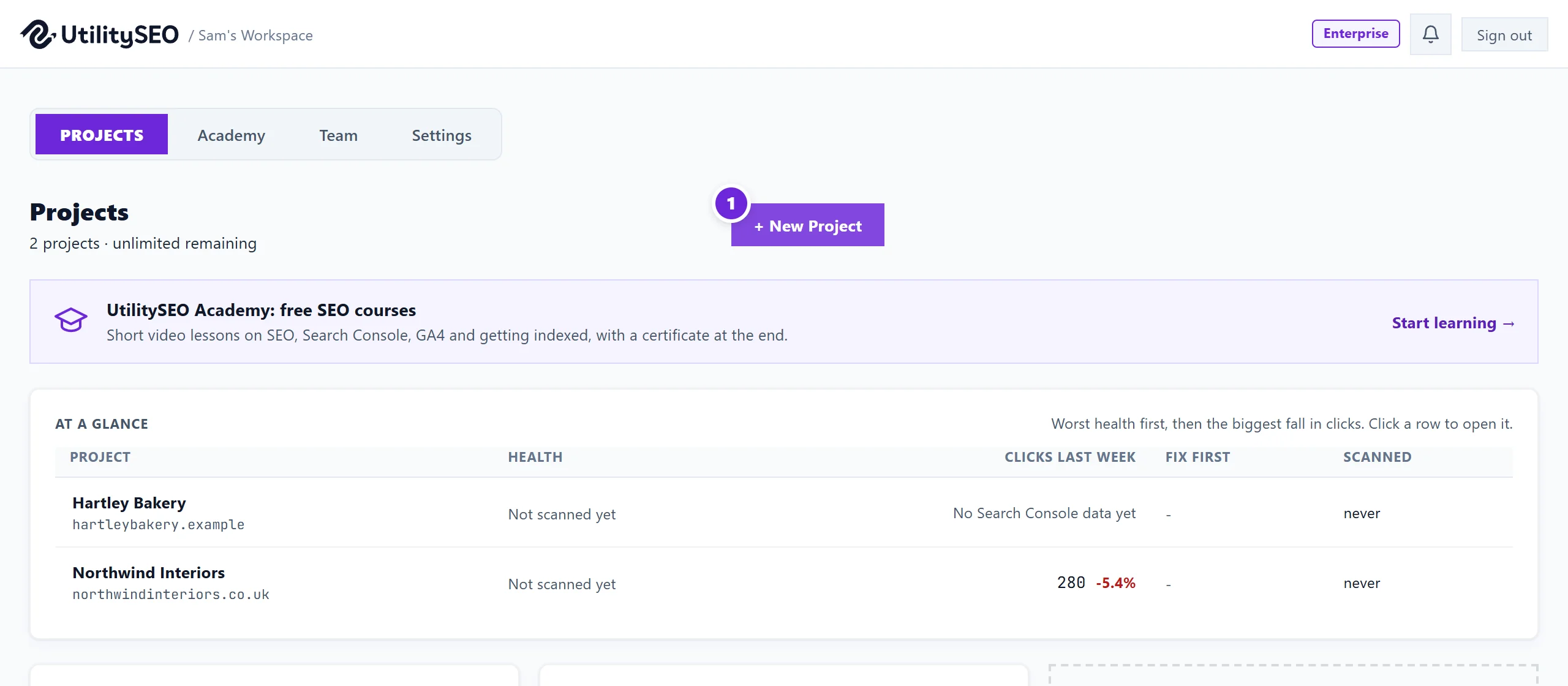Viewport: 1568px width, 686px height.
Task: Click the Enterprise plan badge
Action: click(x=1355, y=34)
